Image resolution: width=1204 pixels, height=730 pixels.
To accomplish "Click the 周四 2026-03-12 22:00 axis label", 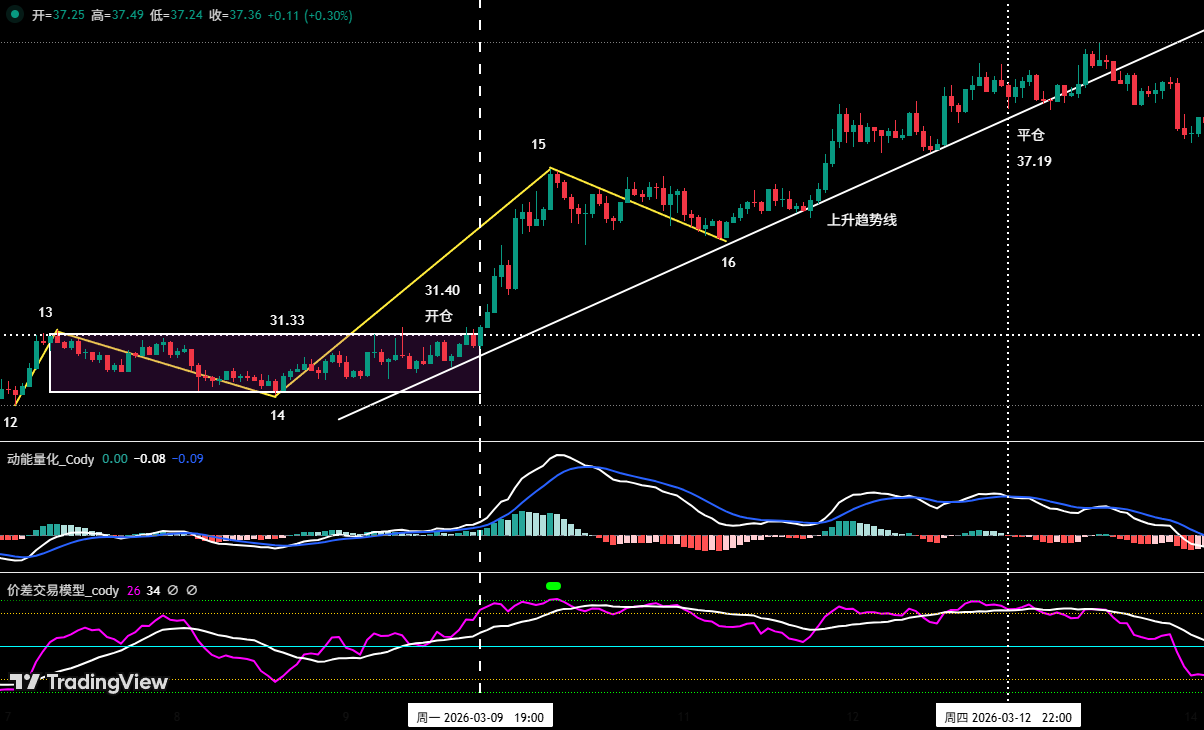I will point(1008,716).
